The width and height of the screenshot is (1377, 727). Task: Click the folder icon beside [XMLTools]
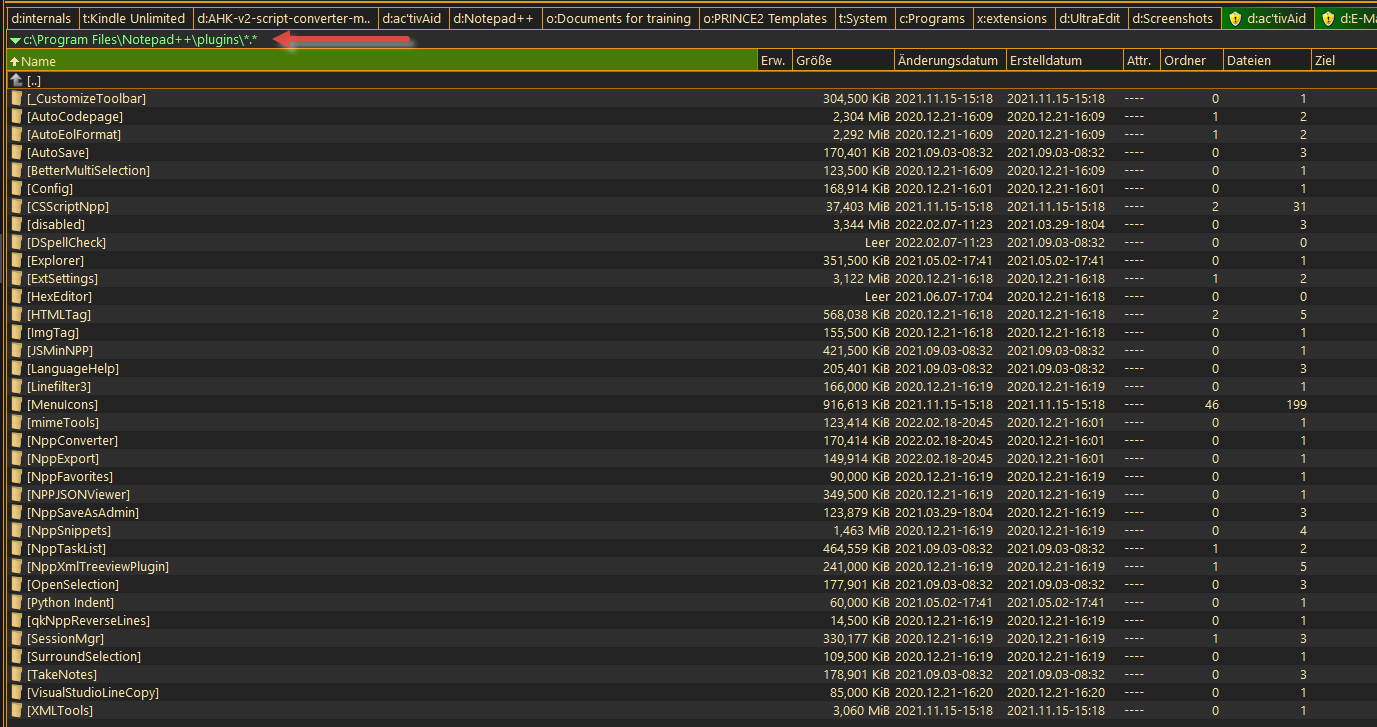(16, 711)
